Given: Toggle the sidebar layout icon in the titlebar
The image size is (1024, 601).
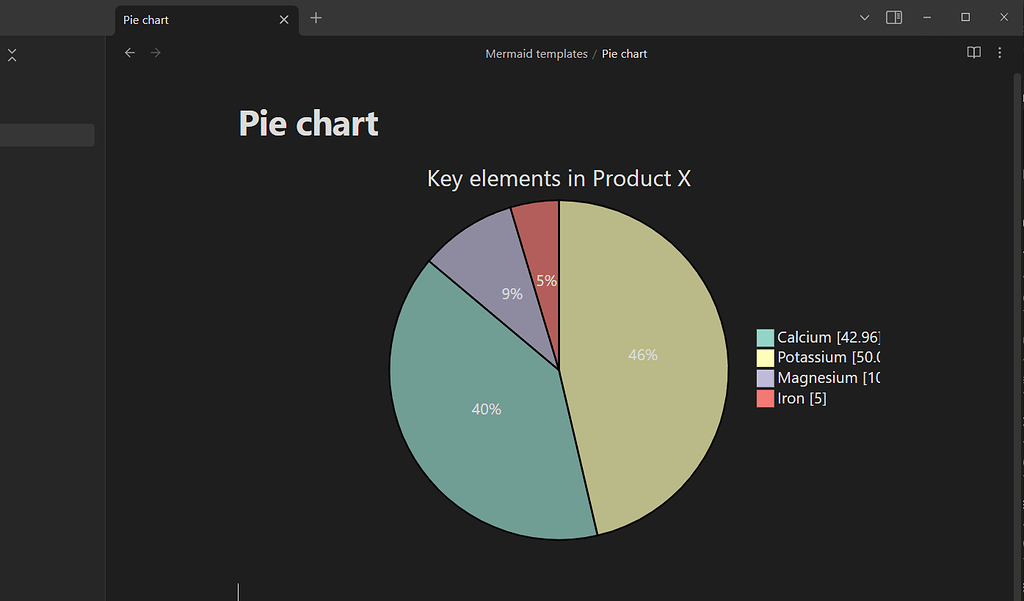Looking at the screenshot, I should coord(893,17).
